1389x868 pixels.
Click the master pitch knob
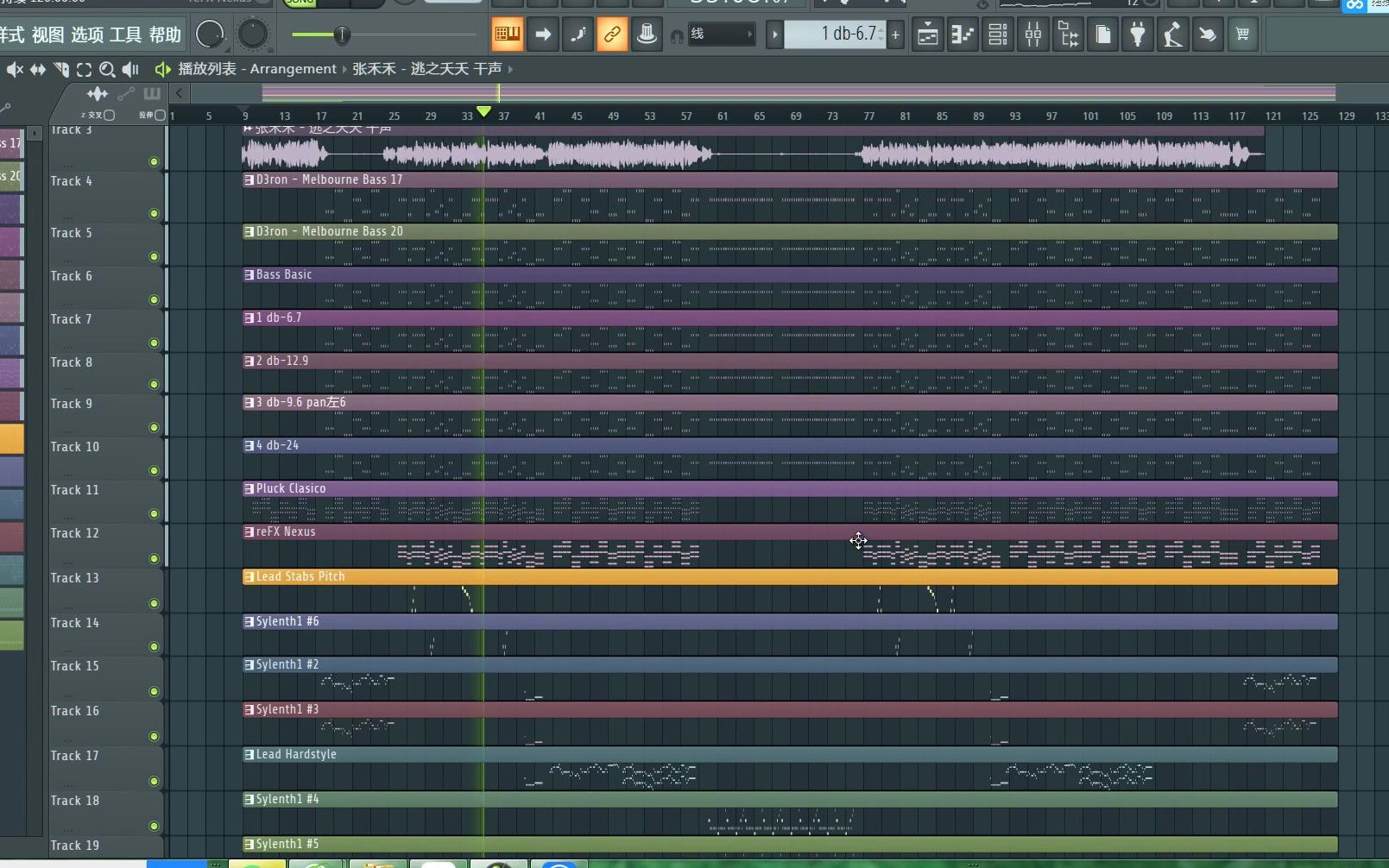(252, 35)
